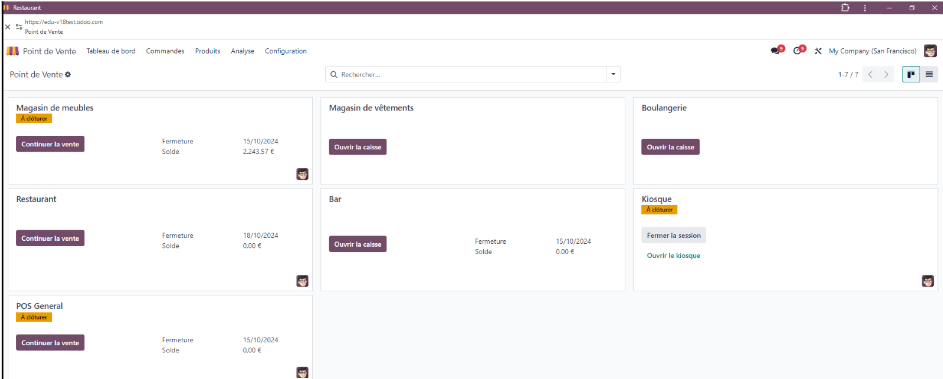This screenshot has height=379, width=943.
Task: Click Fermer la session on Kiosque
Action: pos(674,235)
